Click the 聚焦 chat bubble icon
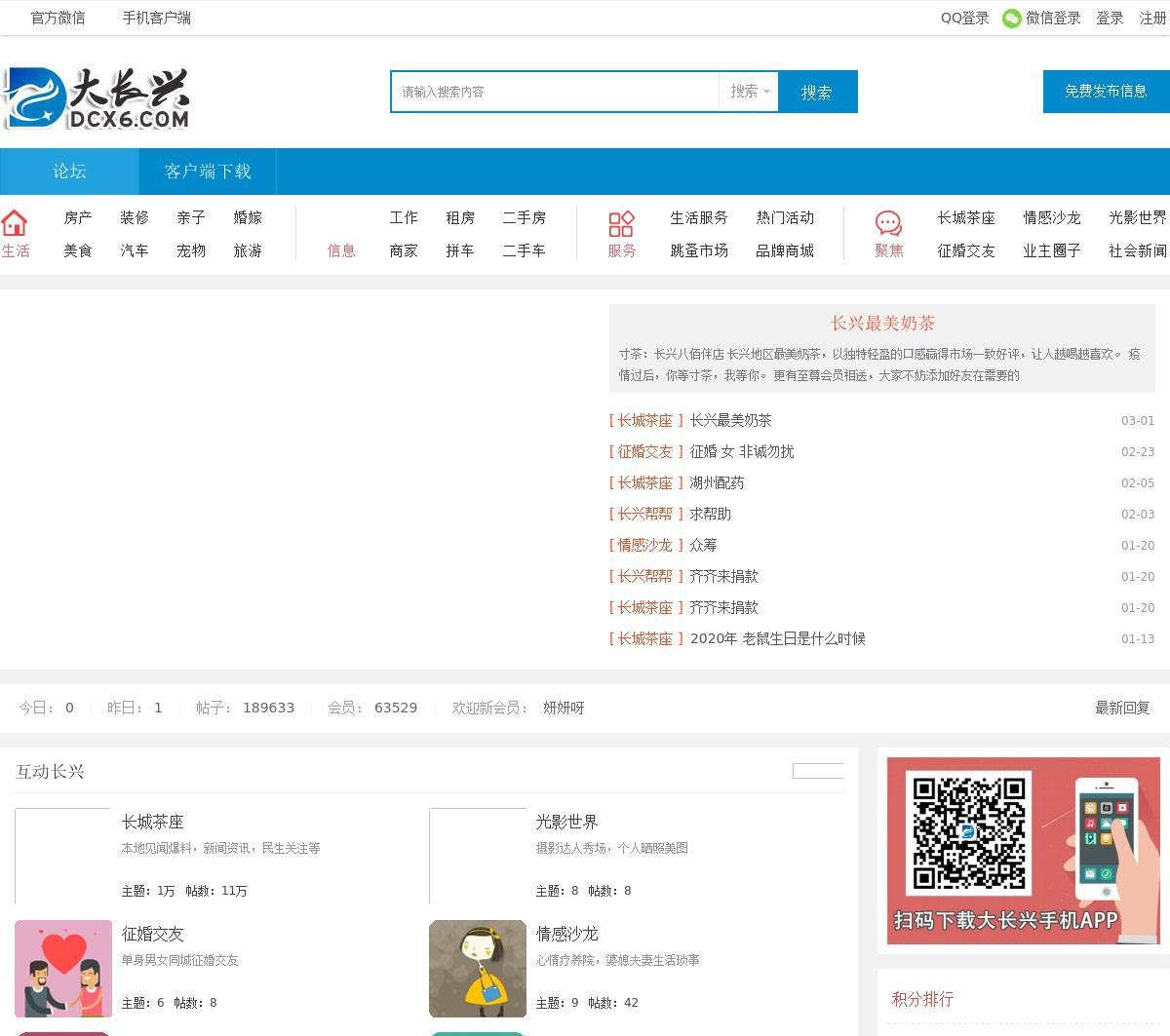This screenshot has width=1170, height=1036. tap(888, 224)
